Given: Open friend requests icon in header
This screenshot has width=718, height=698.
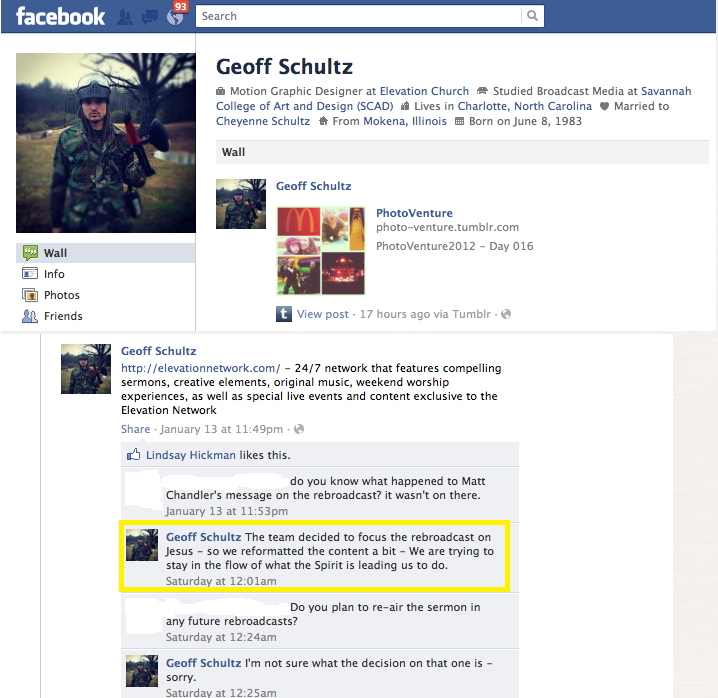Looking at the screenshot, I should (125, 17).
